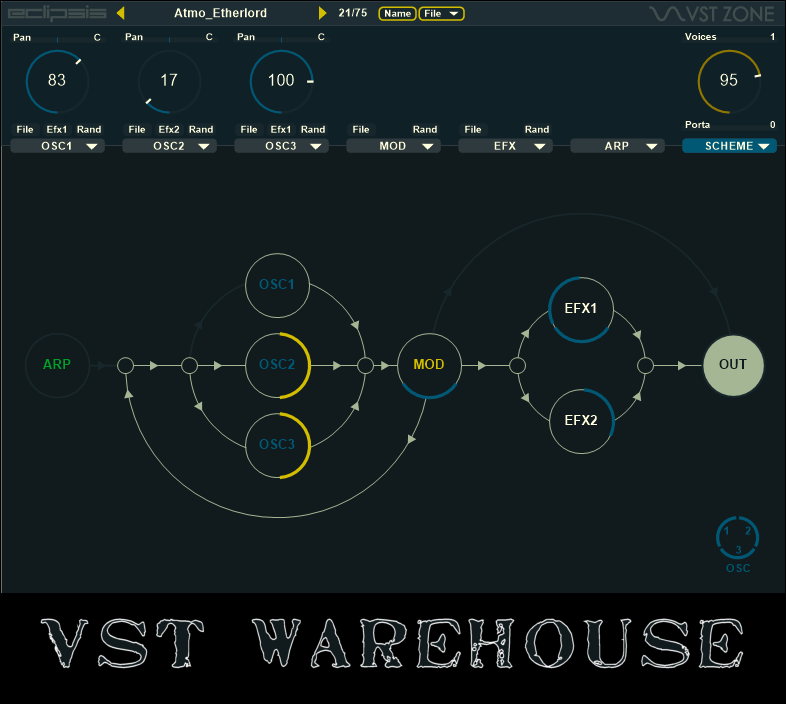Click the OSC2 volume knob showing 17
The height and width of the screenshot is (704, 786).
[169, 81]
